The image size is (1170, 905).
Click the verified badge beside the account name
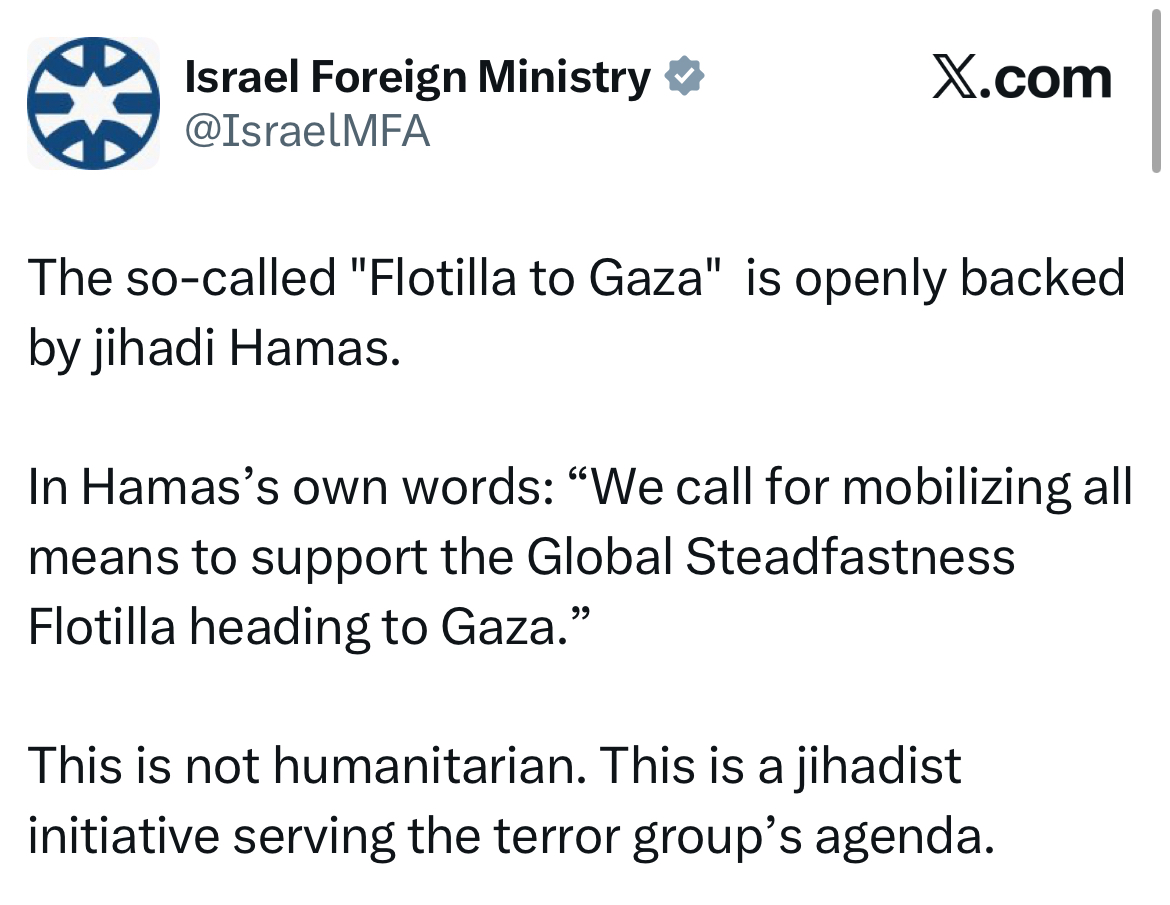[x=685, y=78]
